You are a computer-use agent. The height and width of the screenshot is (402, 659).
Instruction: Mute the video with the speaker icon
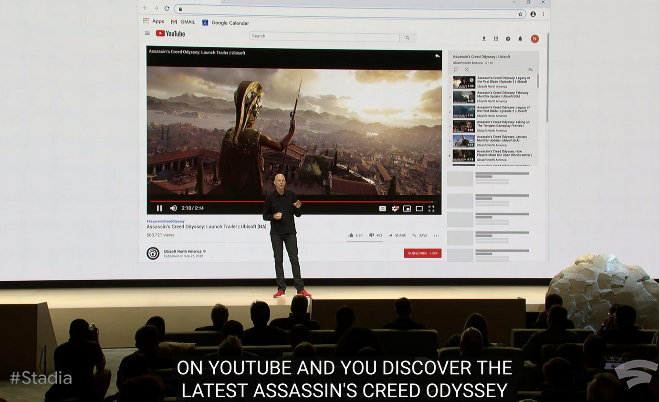pos(173,208)
